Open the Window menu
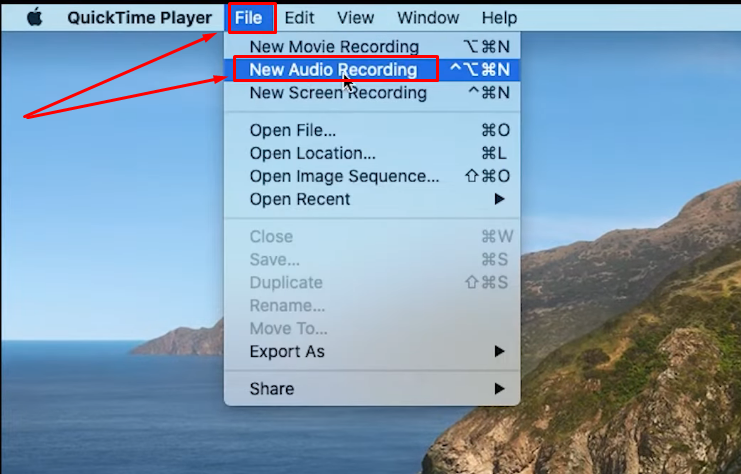The image size is (741, 474). (x=428, y=18)
